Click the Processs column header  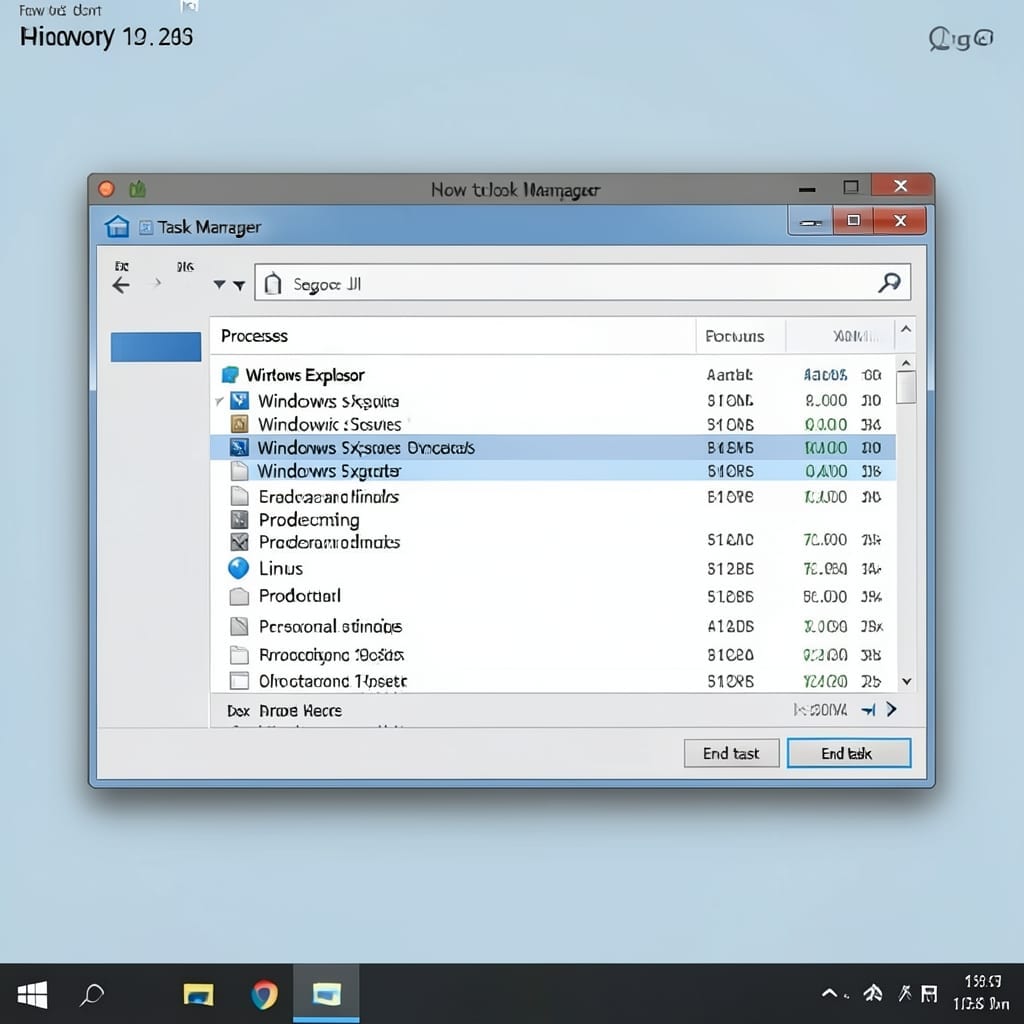453,336
